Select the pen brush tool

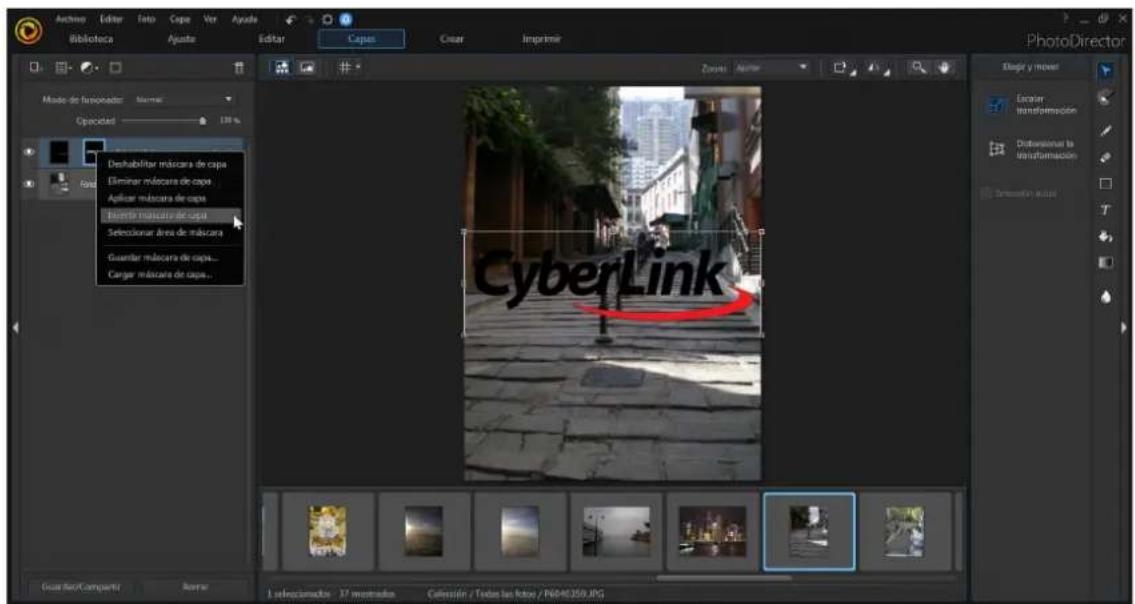point(1106,131)
